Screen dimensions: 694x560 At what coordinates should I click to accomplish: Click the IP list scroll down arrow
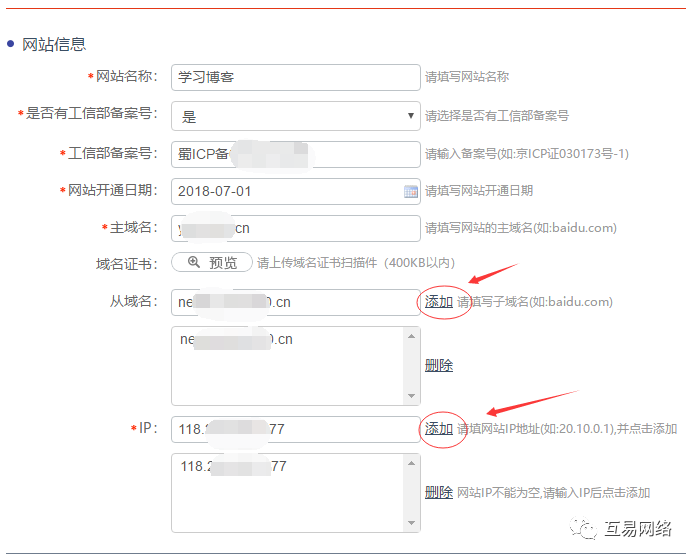(412, 523)
